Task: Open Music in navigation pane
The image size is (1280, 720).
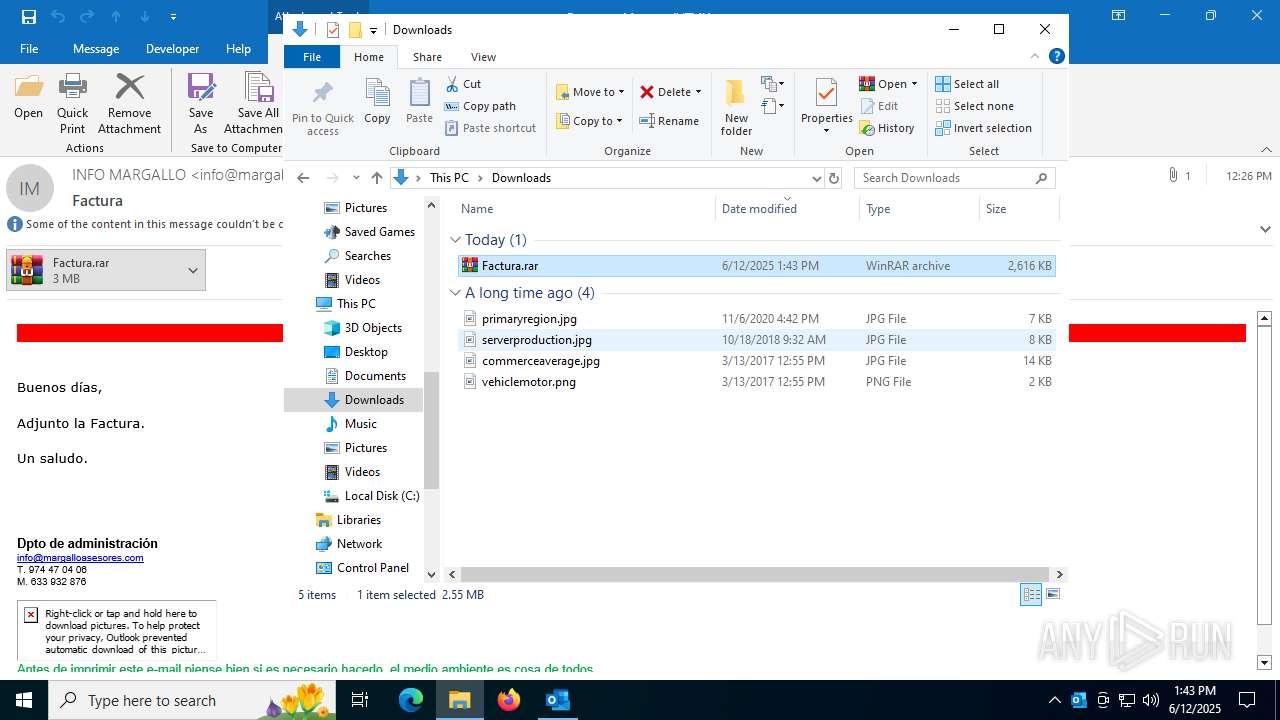Action: [x=360, y=424]
